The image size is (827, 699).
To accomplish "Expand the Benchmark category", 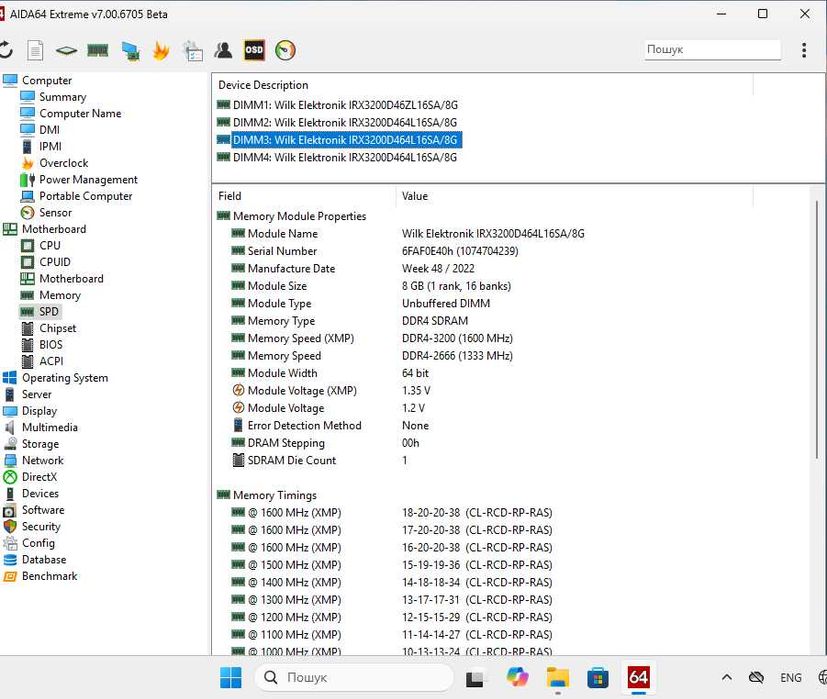I will click(50, 576).
